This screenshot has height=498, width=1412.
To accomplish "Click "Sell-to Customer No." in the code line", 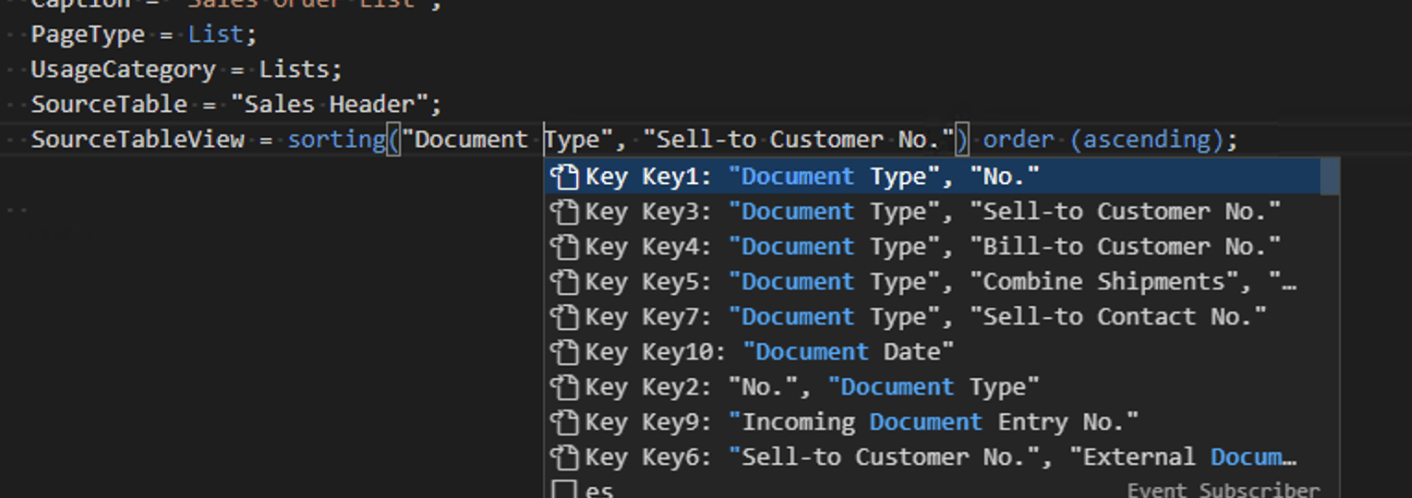I will tap(799, 139).
